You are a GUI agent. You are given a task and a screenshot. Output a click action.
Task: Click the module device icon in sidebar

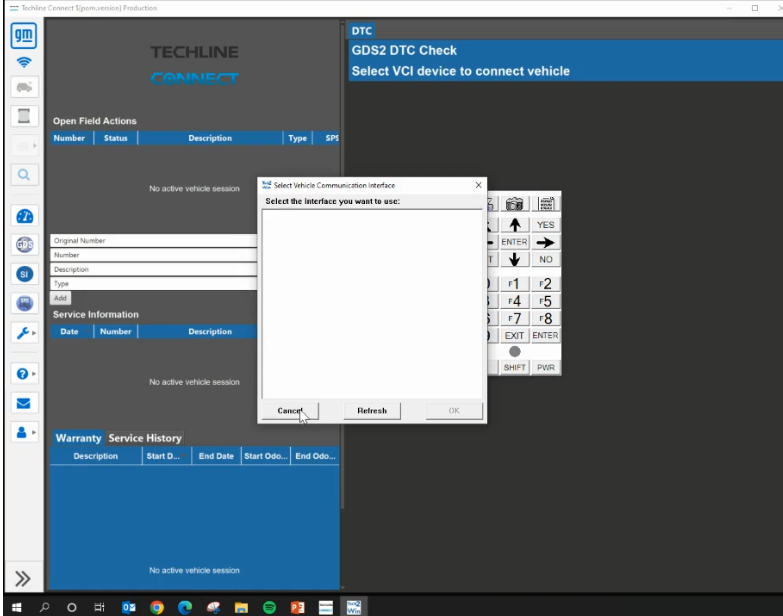coord(24,116)
